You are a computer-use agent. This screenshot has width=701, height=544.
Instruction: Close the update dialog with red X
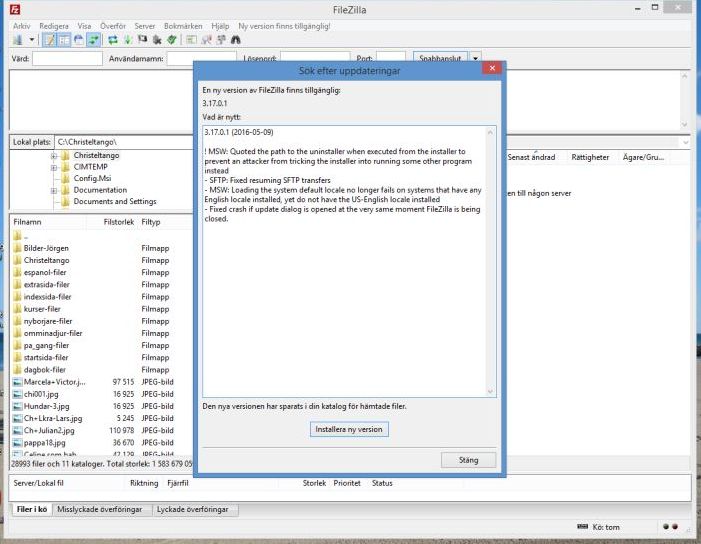(x=492, y=68)
